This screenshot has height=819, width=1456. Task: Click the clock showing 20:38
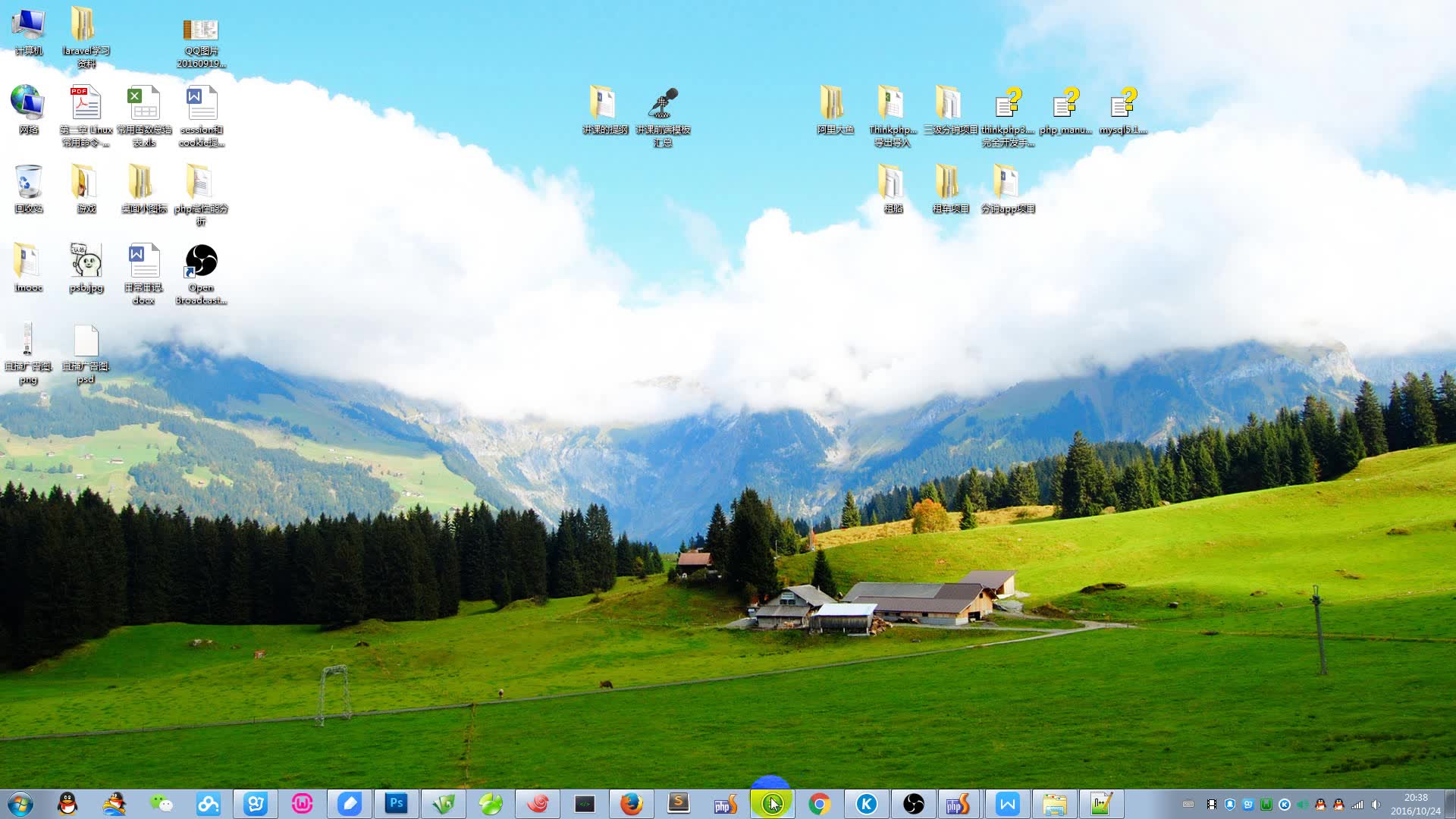[x=1415, y=804]
